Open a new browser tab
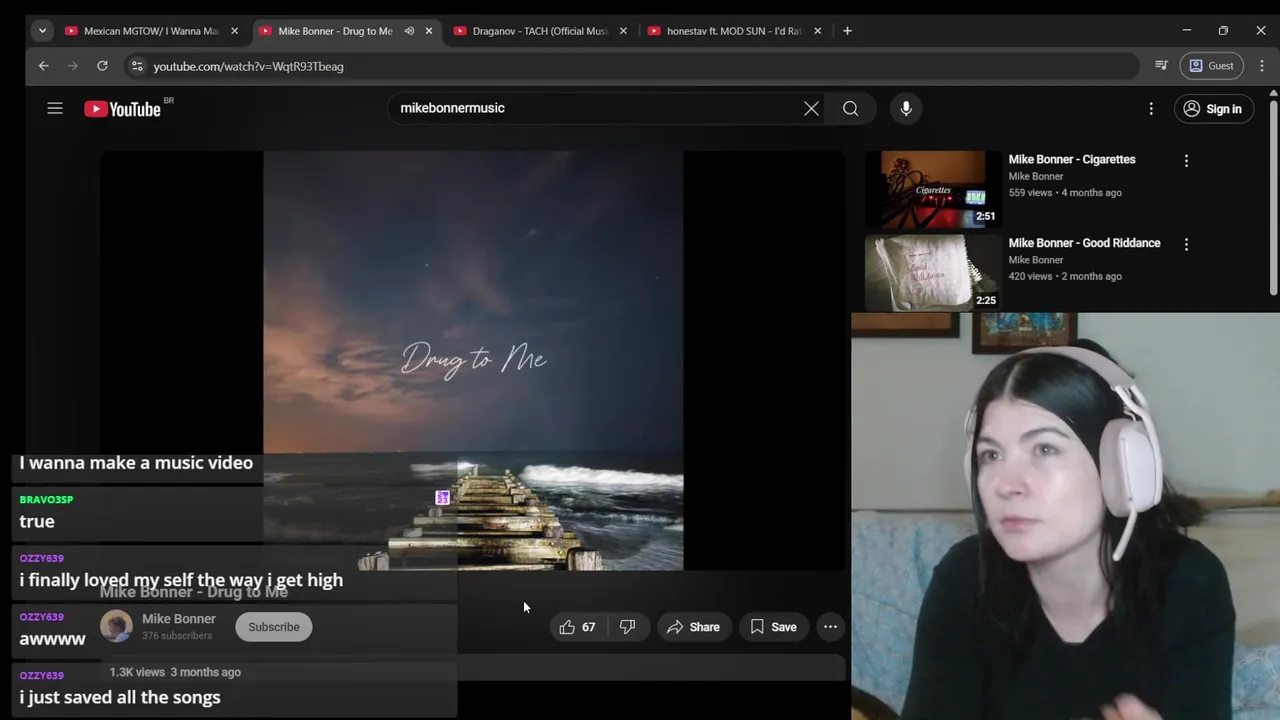This screenshot has height=720, width=1280. (x=847, y=31)
